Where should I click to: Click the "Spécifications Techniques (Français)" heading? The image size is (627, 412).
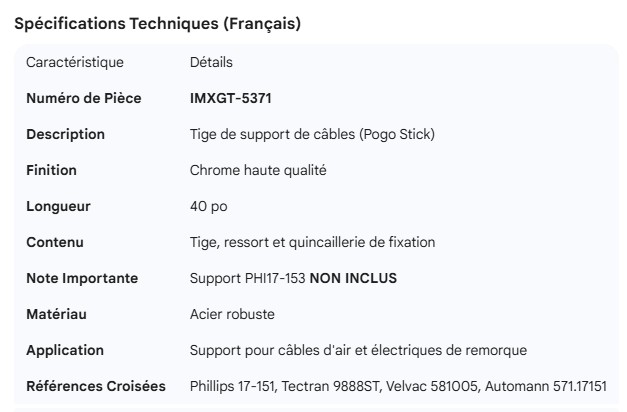[x=157, y=24]
